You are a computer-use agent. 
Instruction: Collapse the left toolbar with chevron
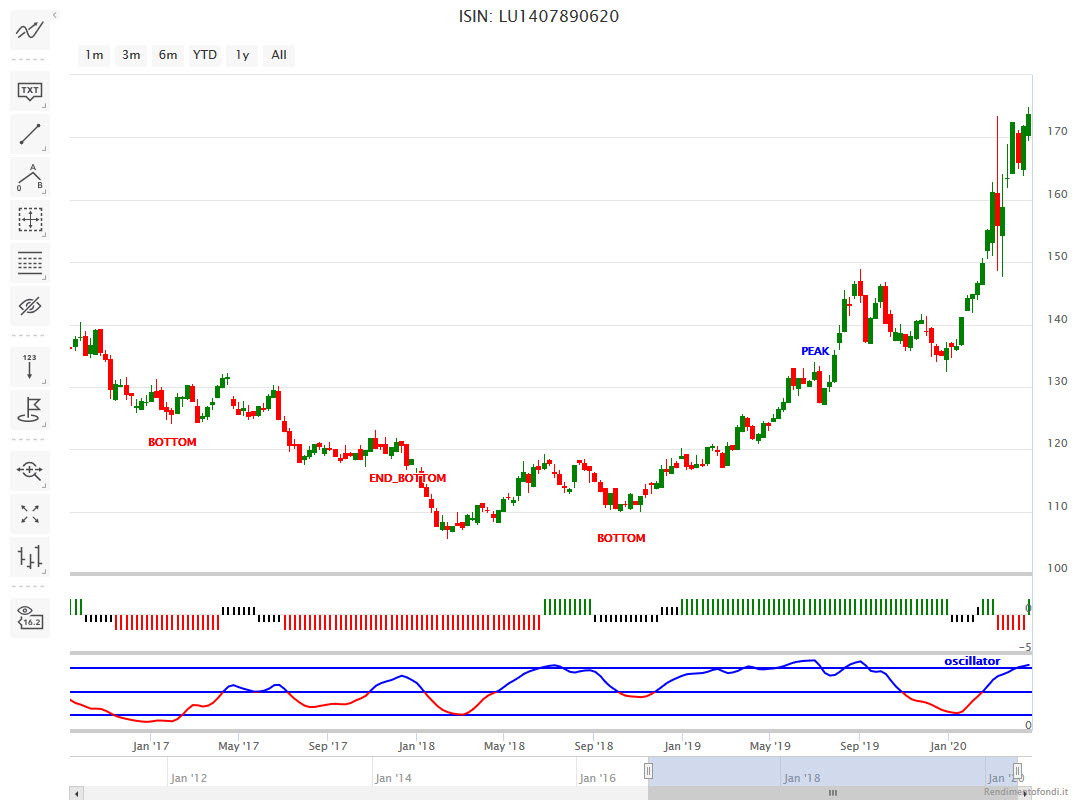click(x=54, y=16)
